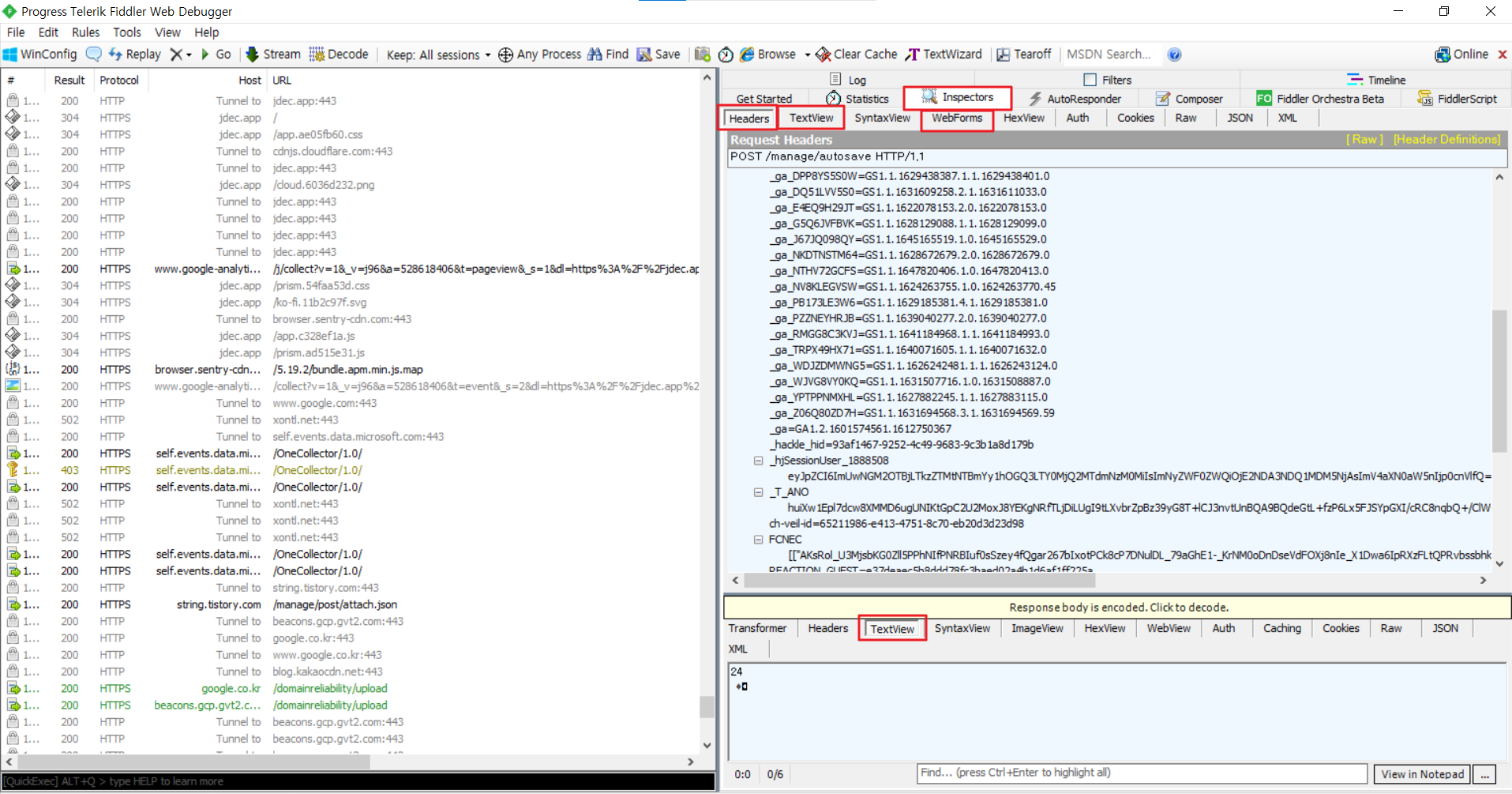Collapse the _T_ANO cookie node
The width and height of the screenshot is (1512, 794).
pos(758,492)
